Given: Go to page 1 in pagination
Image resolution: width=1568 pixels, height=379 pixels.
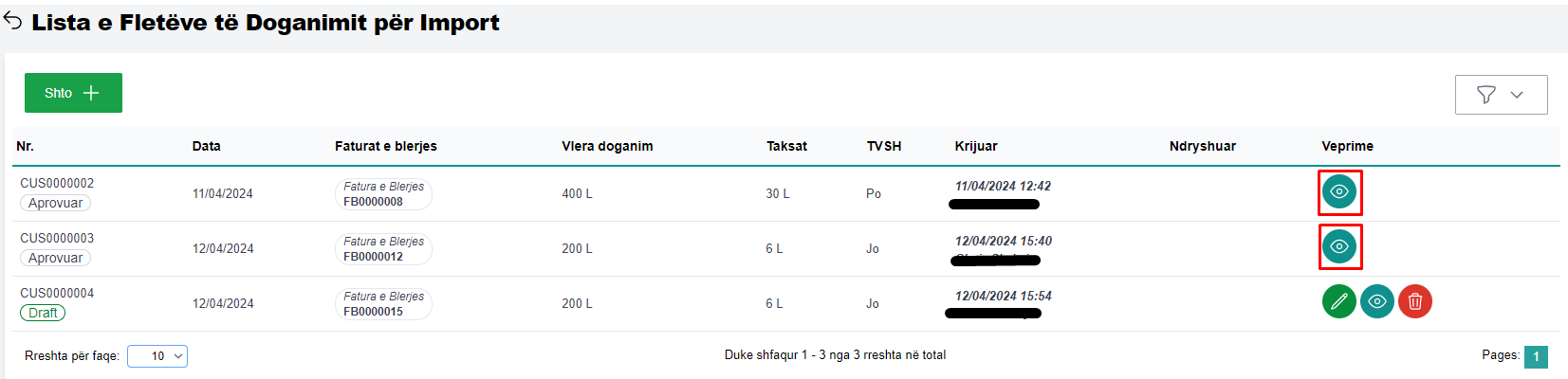Looking at the screenshot, I should [1536, 356].
